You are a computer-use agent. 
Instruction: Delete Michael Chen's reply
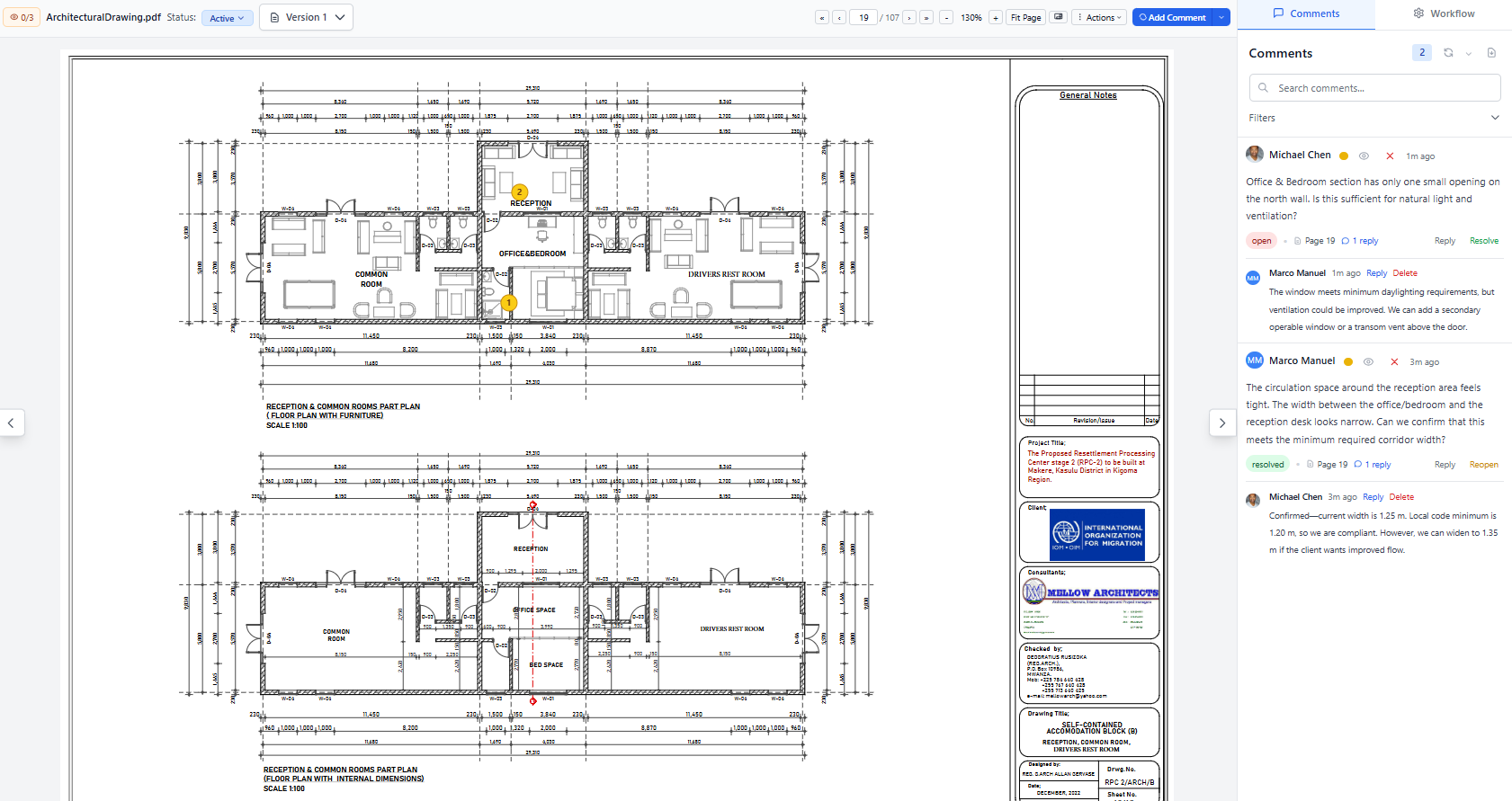click(1401, 497)
